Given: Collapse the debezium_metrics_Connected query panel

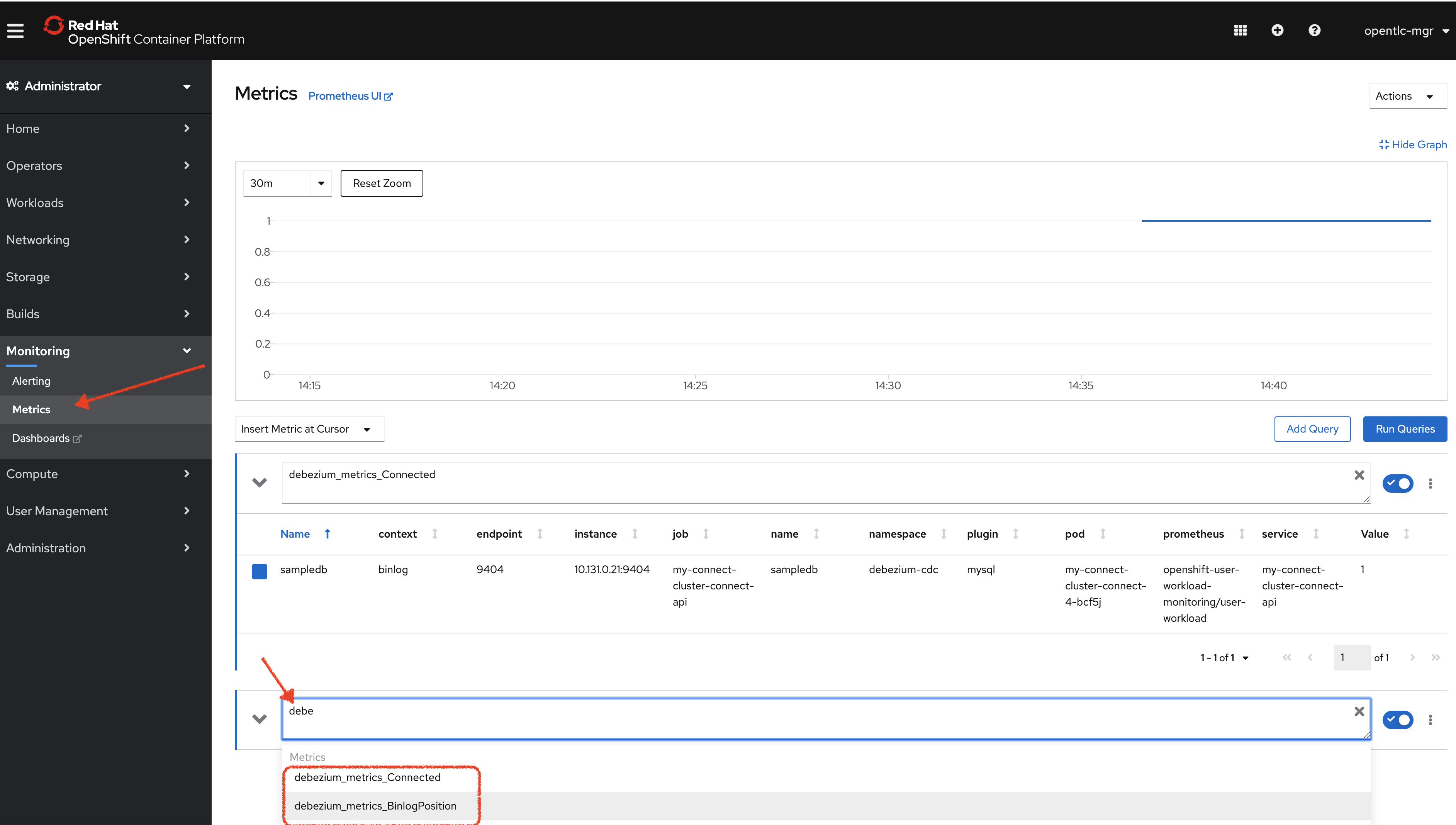Looking at the screenshot, I should click(259, 483).
